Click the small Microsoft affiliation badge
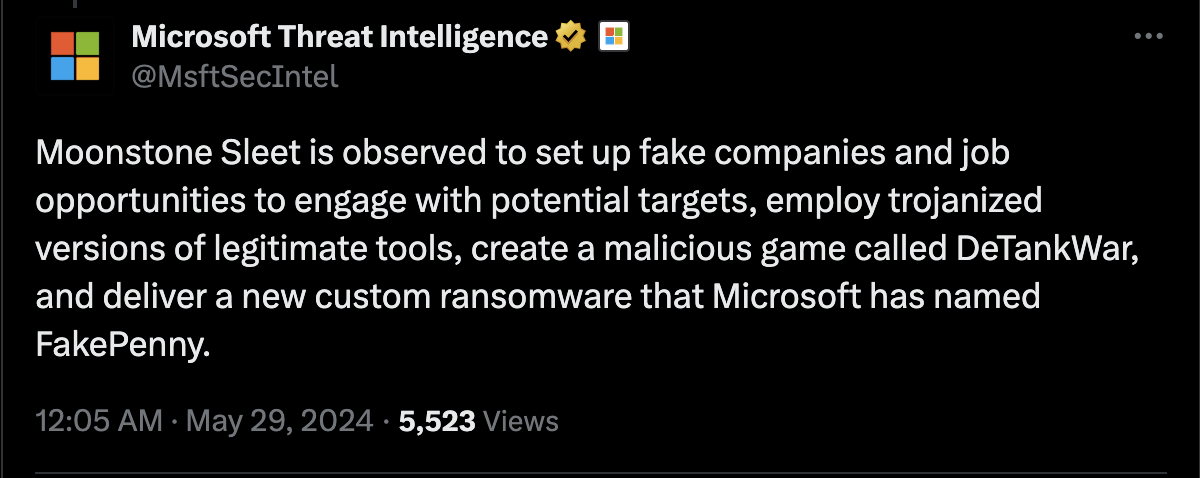This screenshot has width=1200, height=478. [612, 38]
